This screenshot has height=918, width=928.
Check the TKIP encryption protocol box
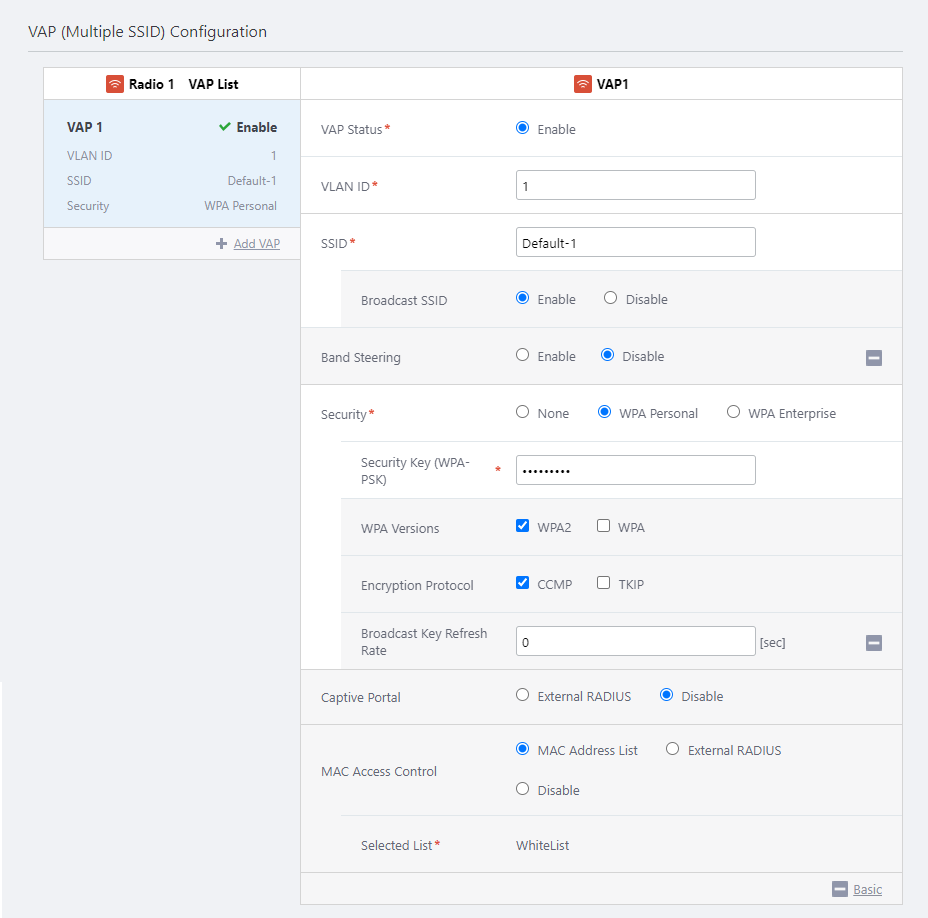(603, 583)
